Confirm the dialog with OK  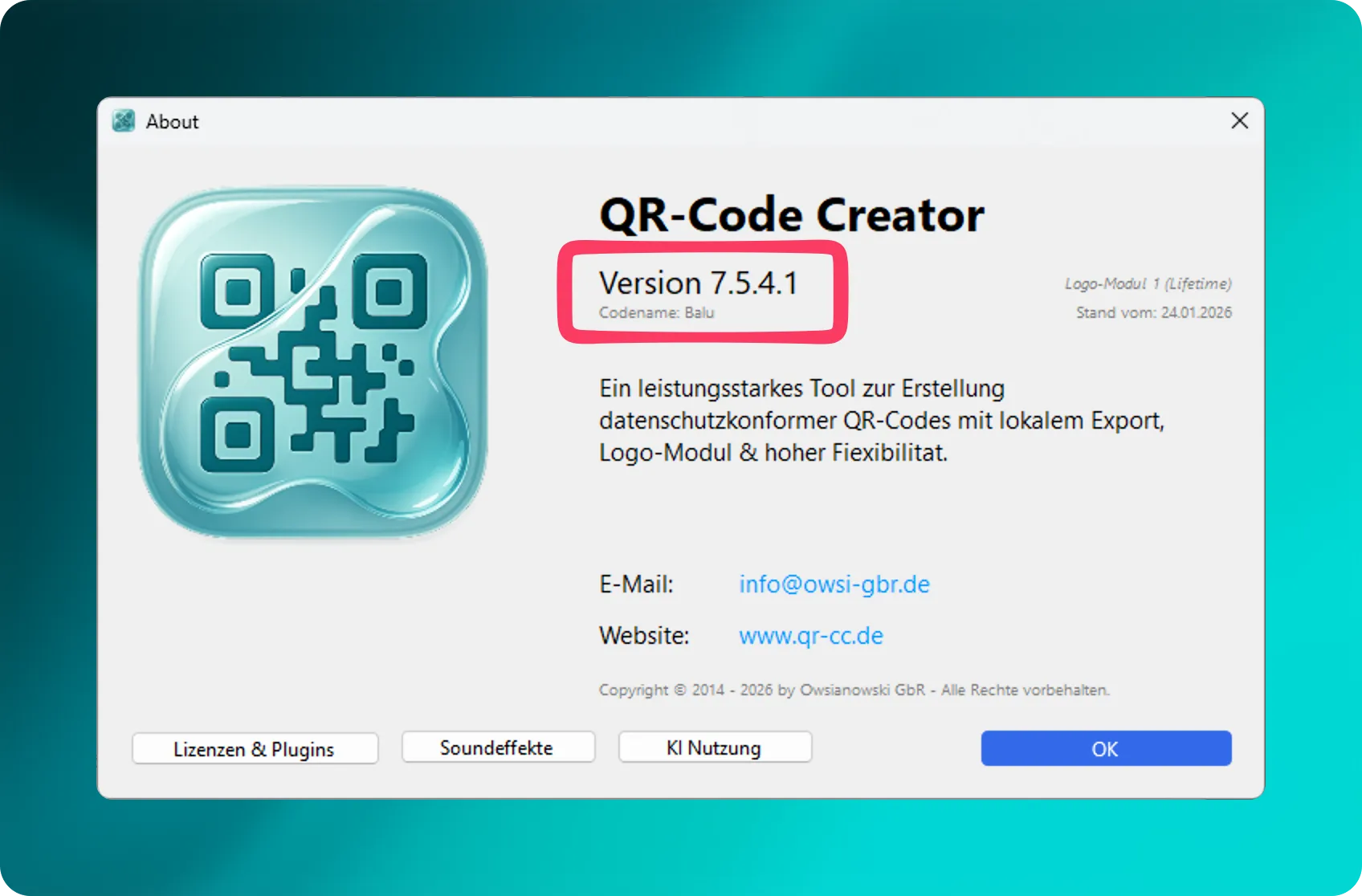coord(1105,748)
